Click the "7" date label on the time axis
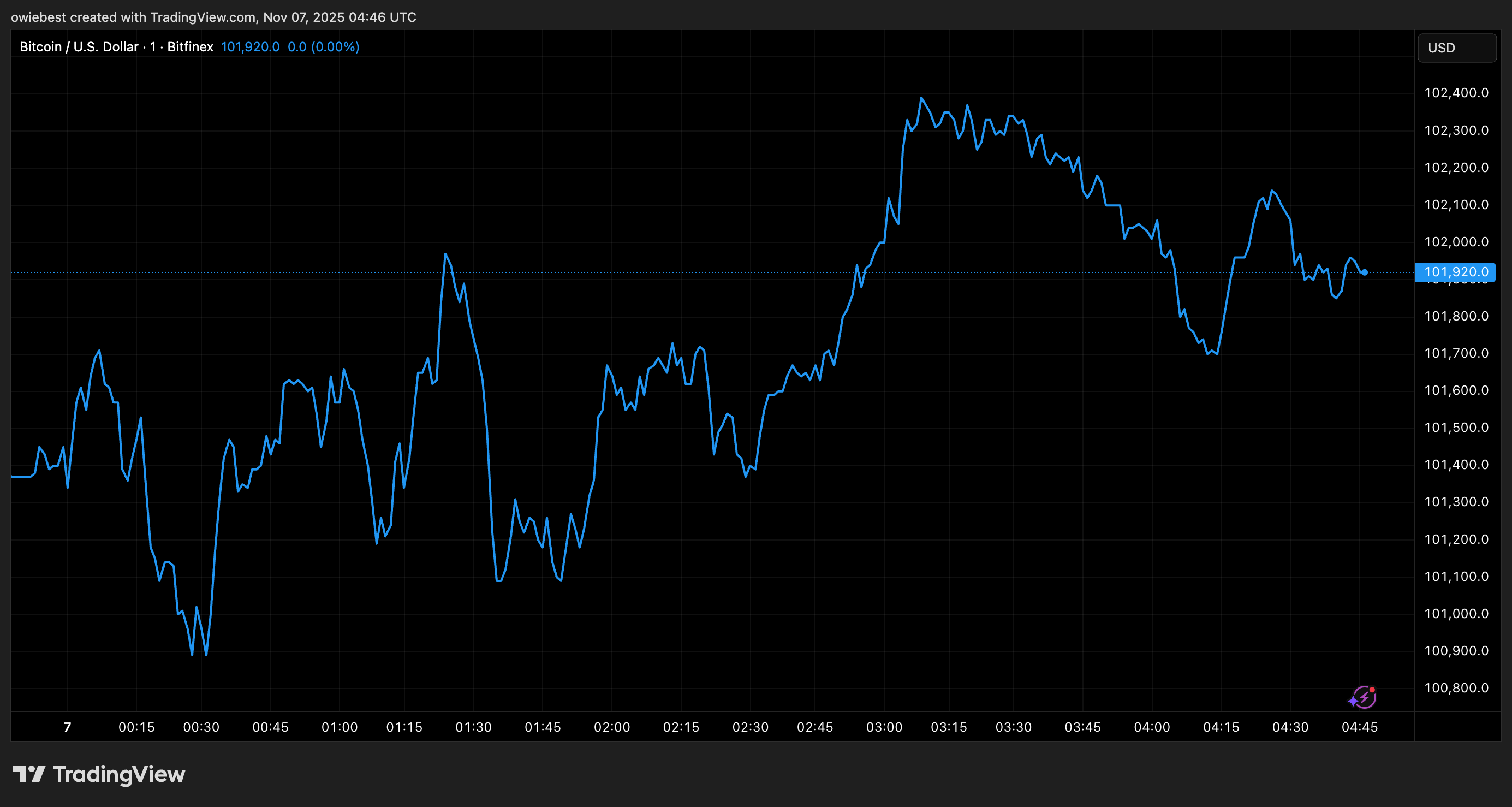Screen dimensions: 1512x807 coord(67,727)
